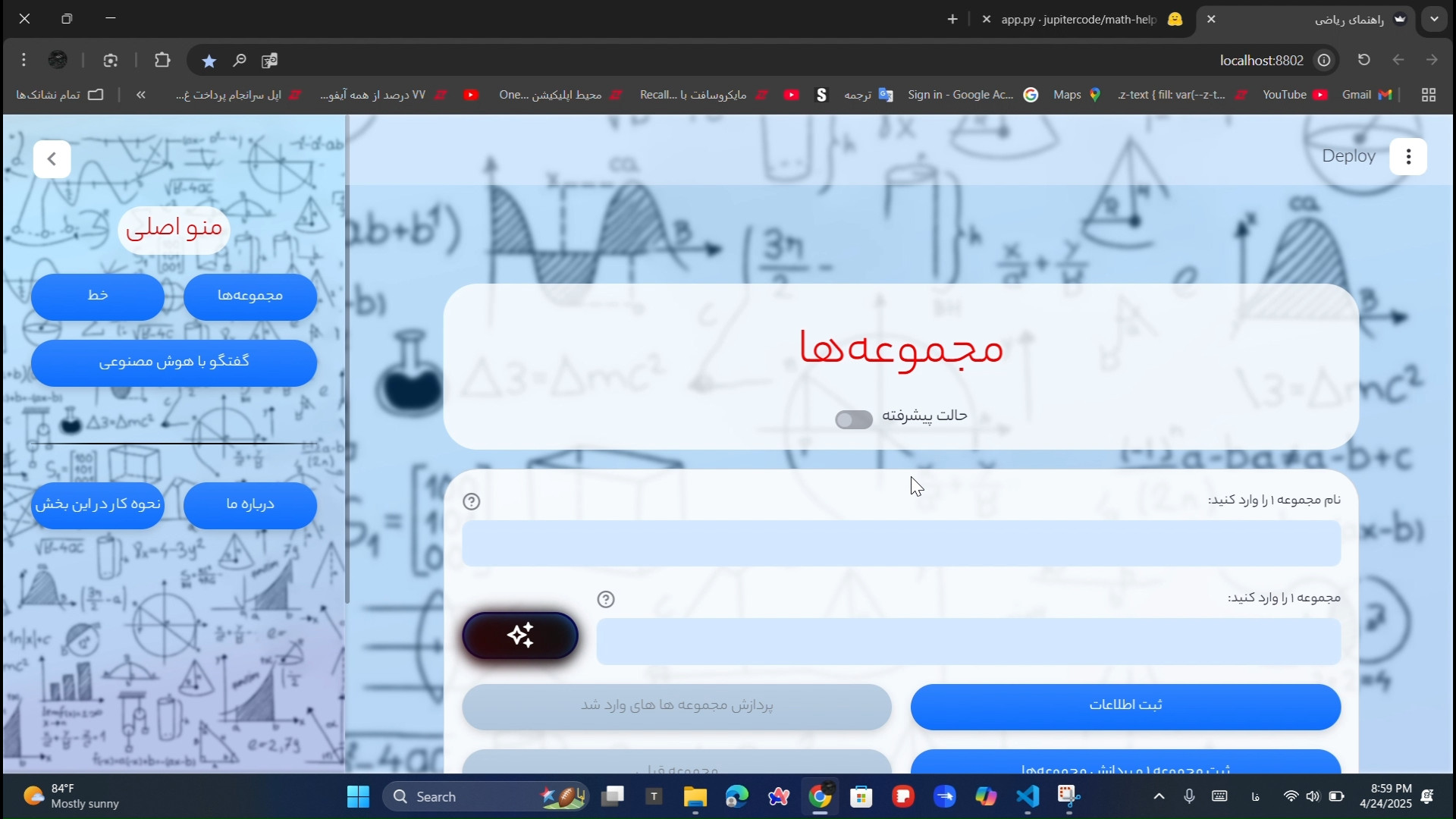Click the browser reload icon
The width and height of the screenshot is (1456, 819).
click(x=1363, y=60)
